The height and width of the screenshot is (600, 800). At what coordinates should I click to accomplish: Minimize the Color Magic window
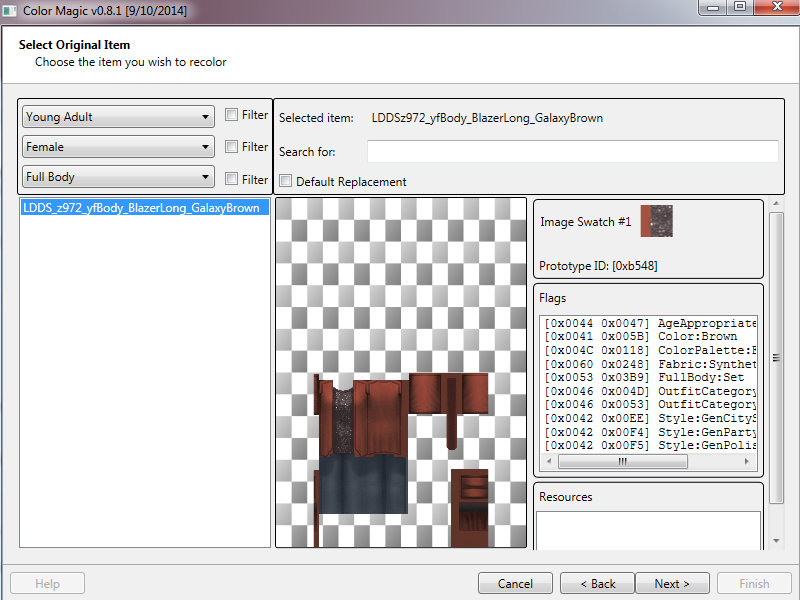coord(714,7)
